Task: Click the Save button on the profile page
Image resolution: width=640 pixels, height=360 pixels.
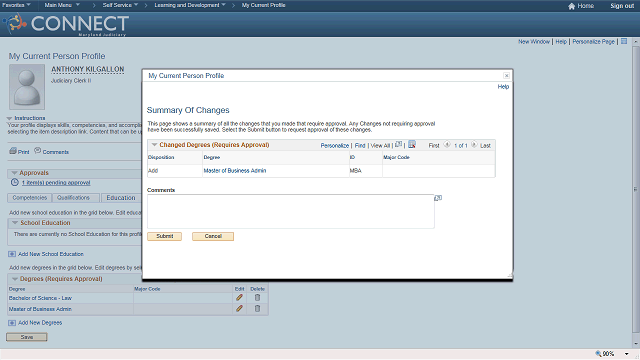Action: 27,337
